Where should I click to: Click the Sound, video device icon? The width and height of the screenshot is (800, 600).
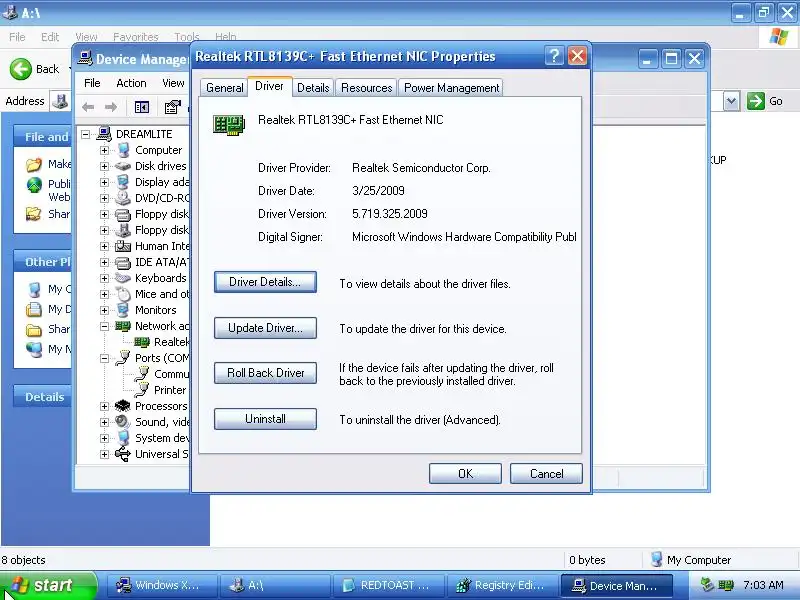(123, 422)
